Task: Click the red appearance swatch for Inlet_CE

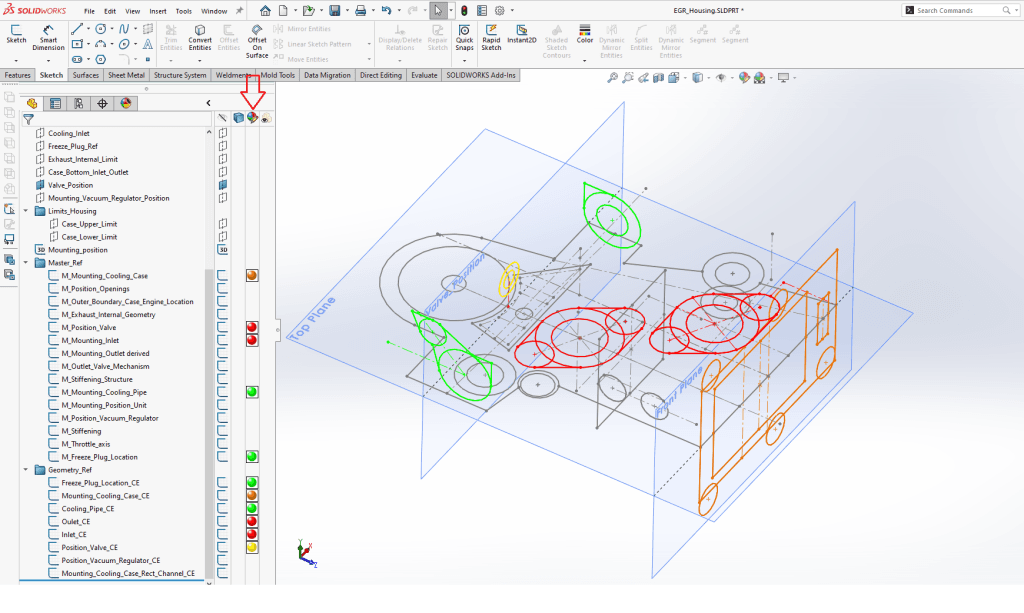Action: (252, 534)
